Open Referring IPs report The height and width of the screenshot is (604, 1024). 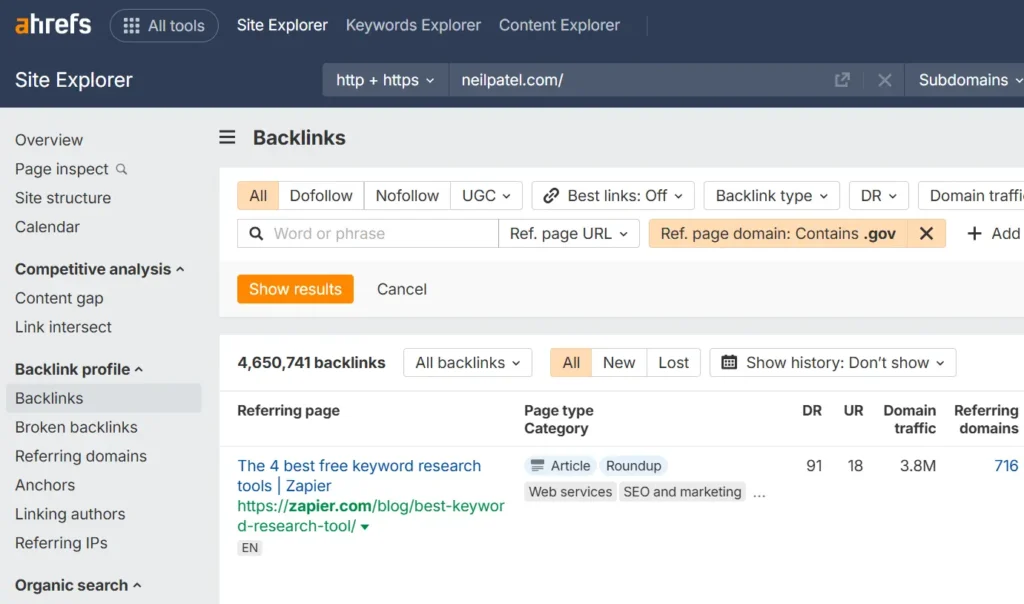61,543
